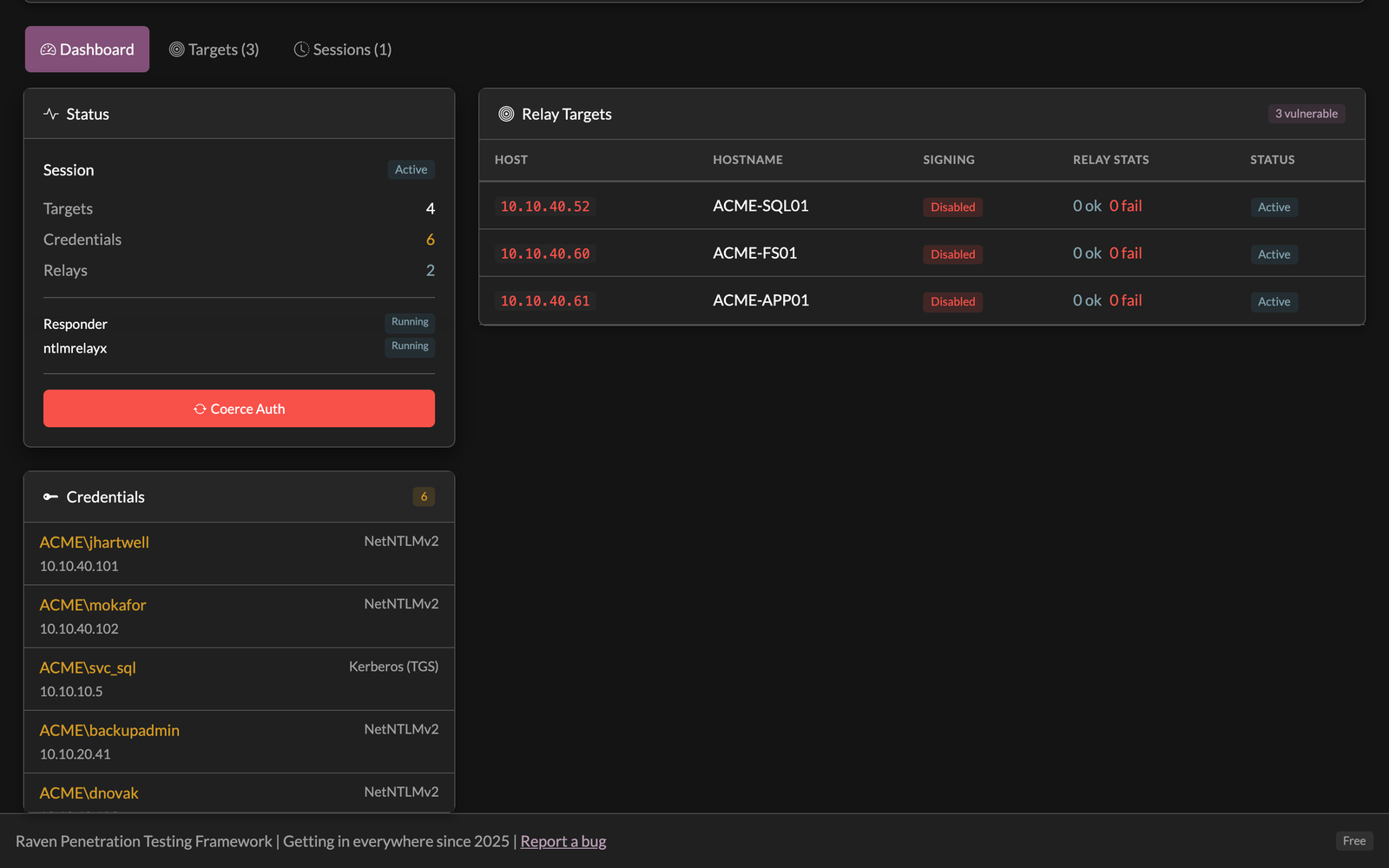Click Active status badge for ACME-FS01
Screen dimensions: 1389x868
(1274, 254)
